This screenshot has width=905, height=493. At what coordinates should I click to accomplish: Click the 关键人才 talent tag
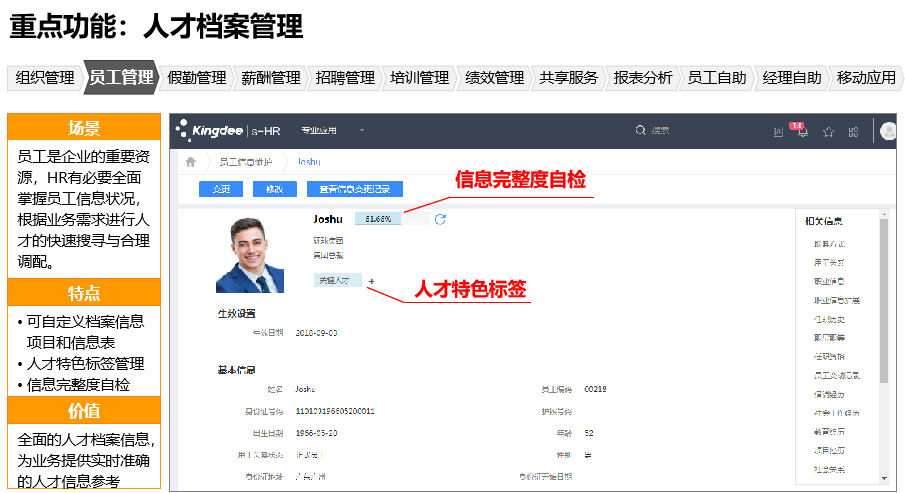tap(338, 281)
